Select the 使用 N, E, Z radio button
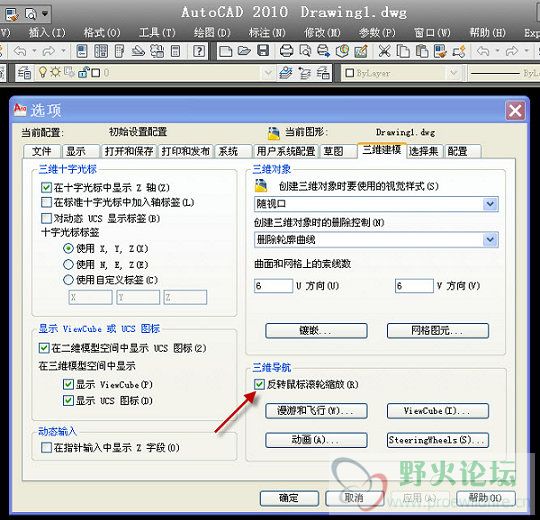Image resolution: width=540 pixels, height=520 pixels. (x=69, y=264)
